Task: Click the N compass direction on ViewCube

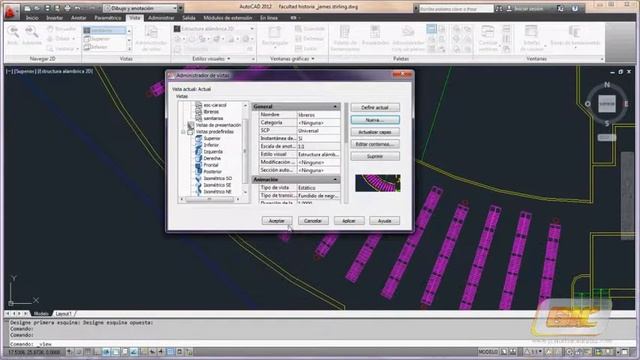Action: tap(607, 85)
